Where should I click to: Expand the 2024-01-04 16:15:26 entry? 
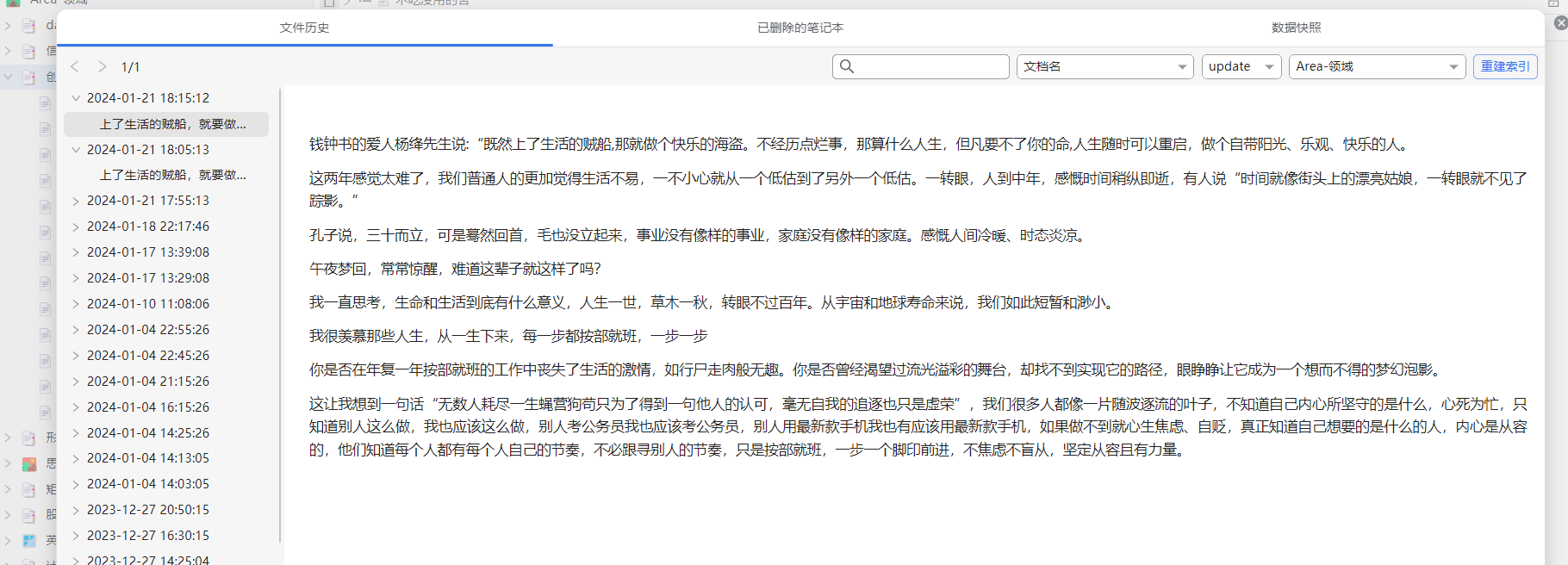pos(76,407)
